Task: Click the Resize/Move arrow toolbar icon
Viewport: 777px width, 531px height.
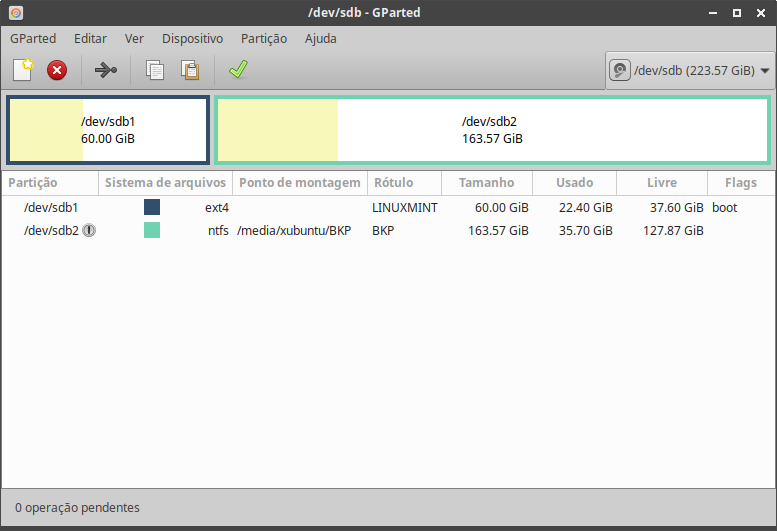Action: 106,70
